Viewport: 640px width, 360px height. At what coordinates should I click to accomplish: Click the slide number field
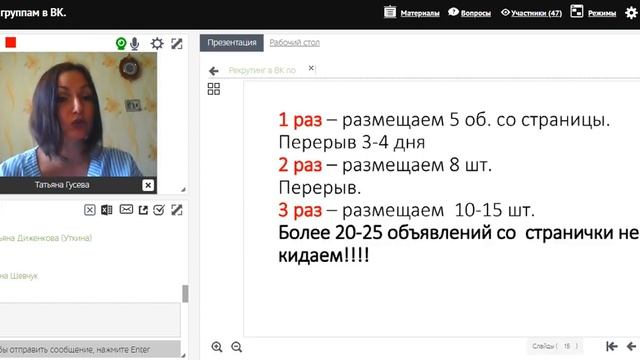point(567,346)
